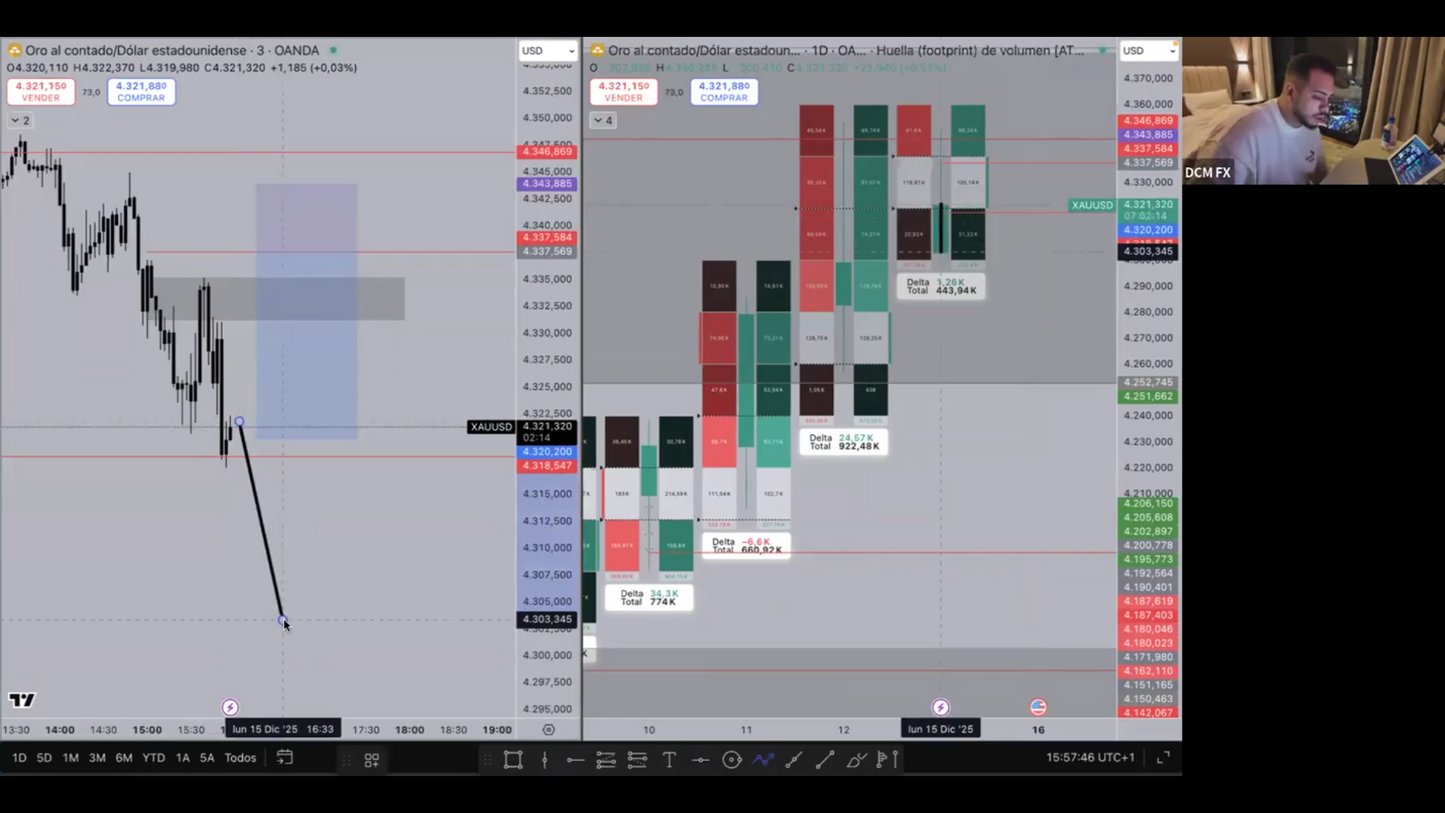Expand the indicators legend showing 2
This screenshot has width=1445, height=813.
(20, 120)
